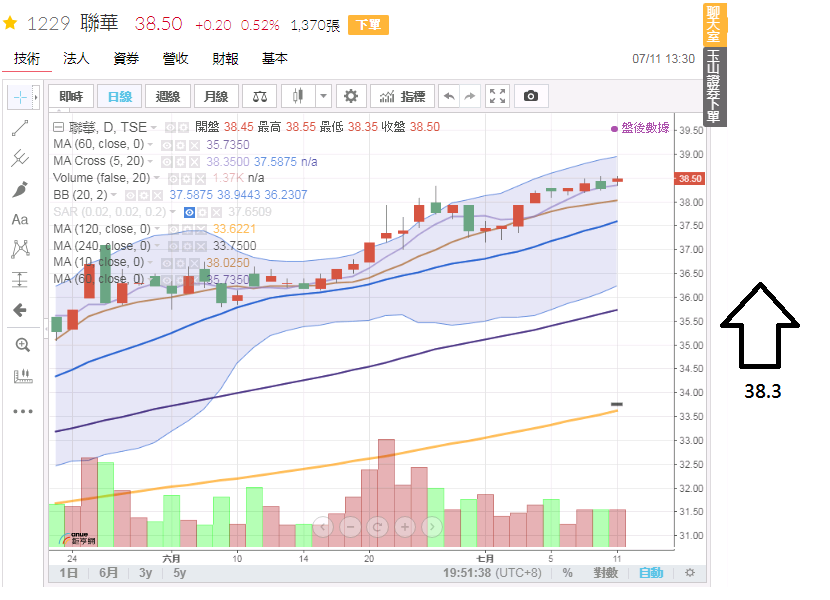
Task: Open chart settings gear in toolbar
Action: [x=350, y=96]
